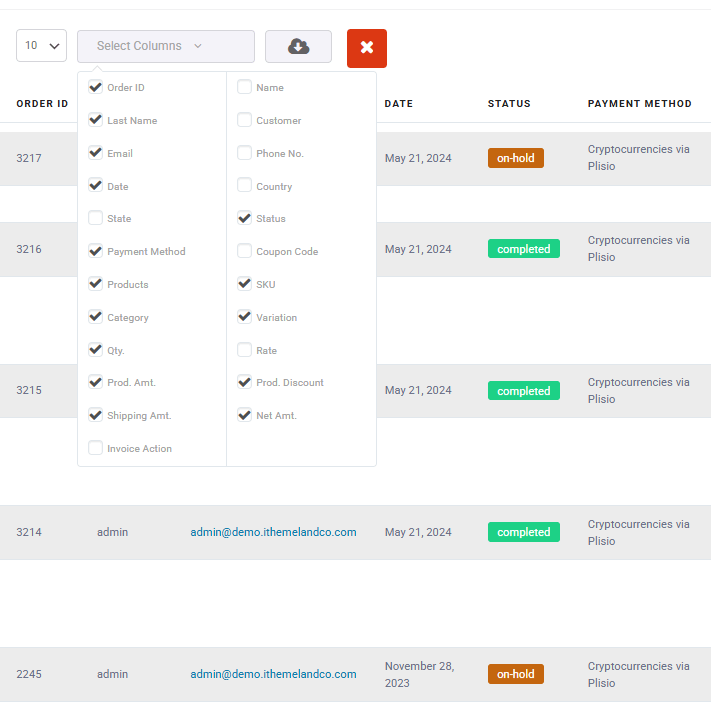Open the rows-per-page dropdown showing 10

pos(41,45)
